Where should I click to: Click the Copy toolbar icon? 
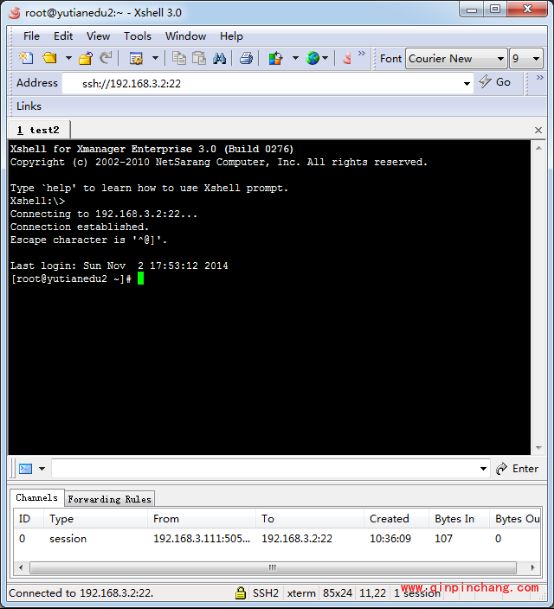coord(179,59)
